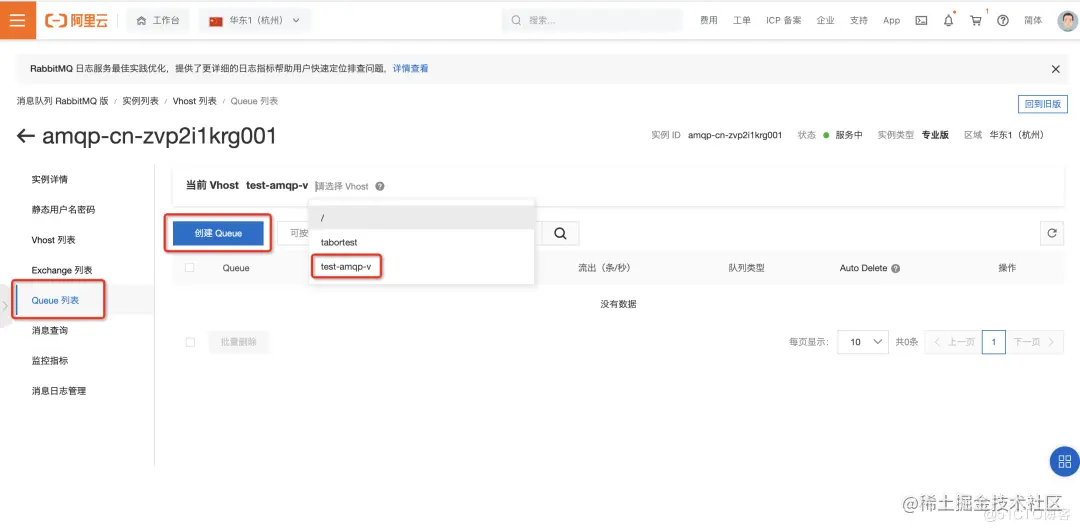Open 消息日志管理 in sidebar
The width and height of the screenshot is (1080, 531).
59,391
